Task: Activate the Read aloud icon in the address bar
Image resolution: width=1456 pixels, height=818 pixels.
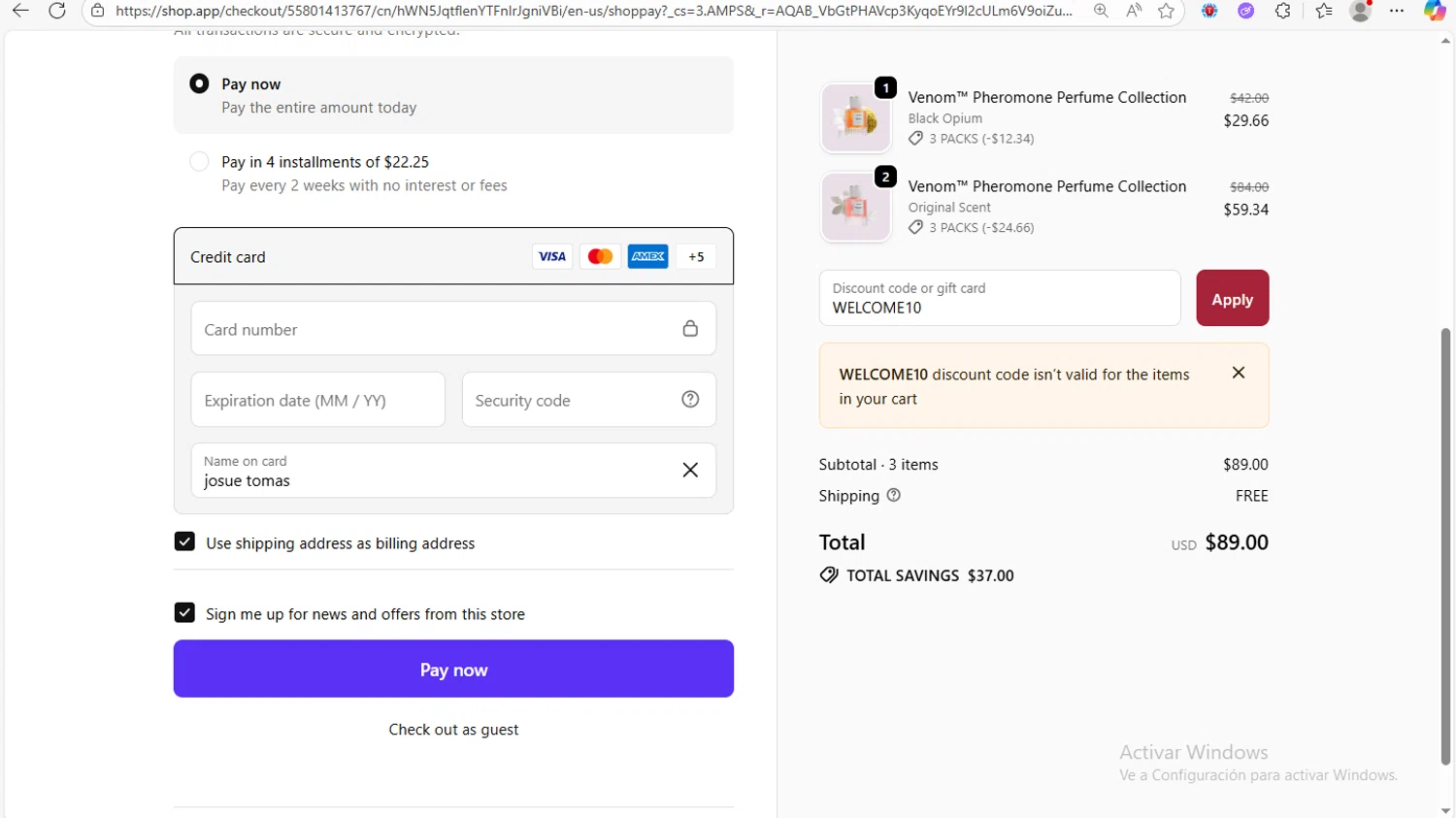Action: tap(1134, 11)
